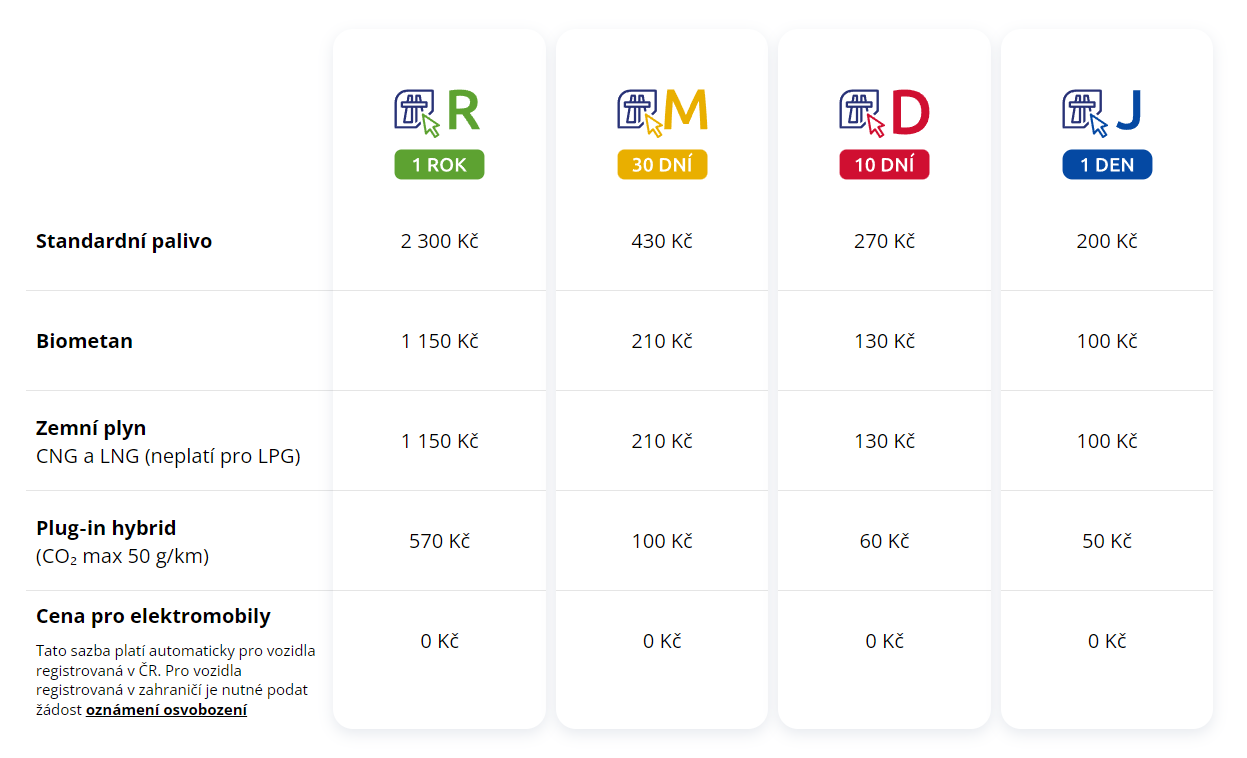Image resolution: width=1247 pixels, height=758 pixels.
Task: Click the 270 Kč ten-day price
Action: pyautogui.click(x=884, y=241)
